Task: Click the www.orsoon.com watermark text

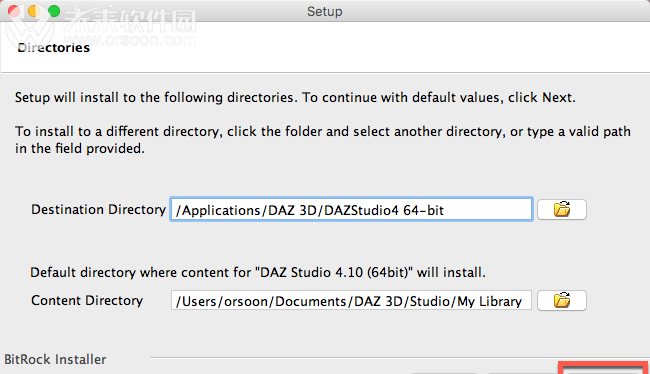Action: pyautogui.click(x=135, y=40)
